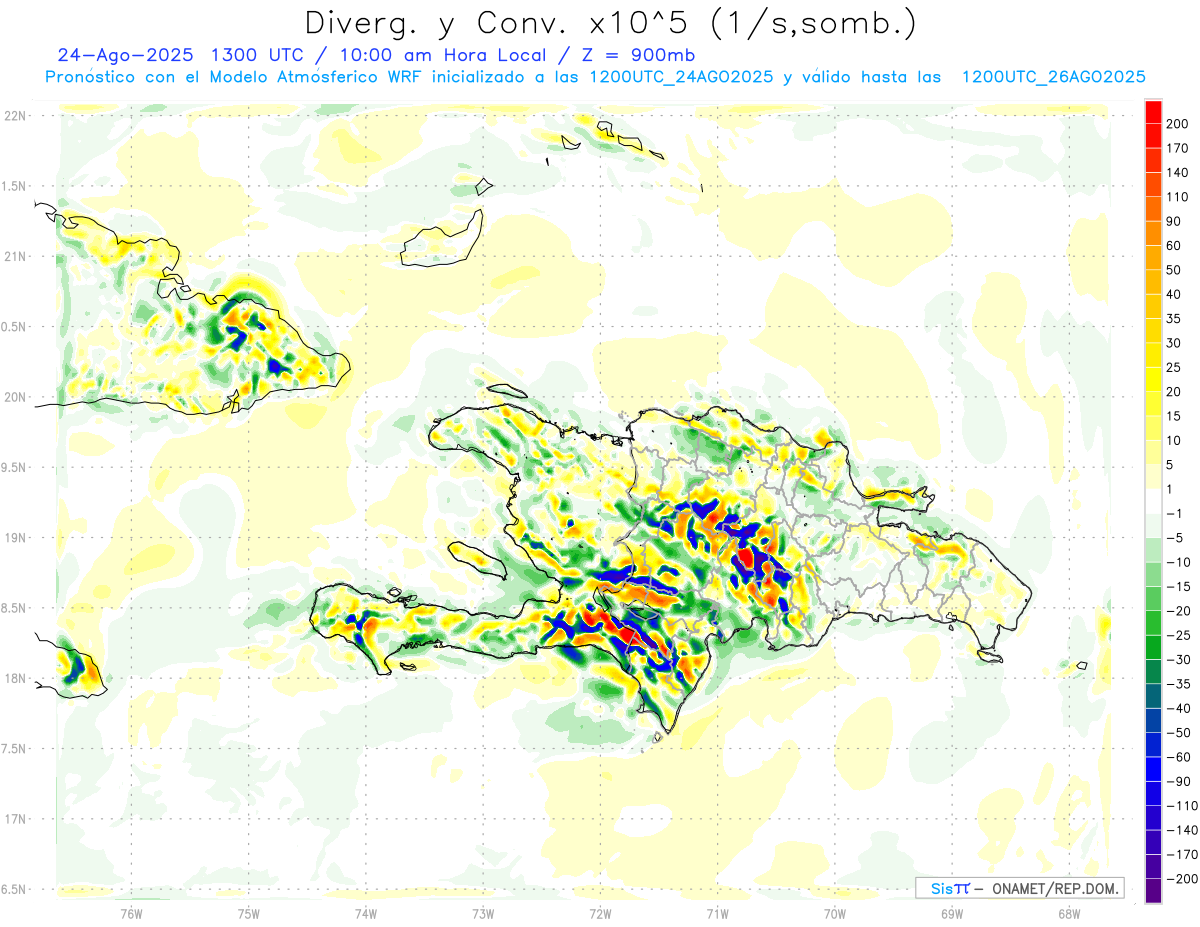Click the '69W' longitude label
The width and height of the screenshot is (1200, 927).
click(x=951, y=912)
